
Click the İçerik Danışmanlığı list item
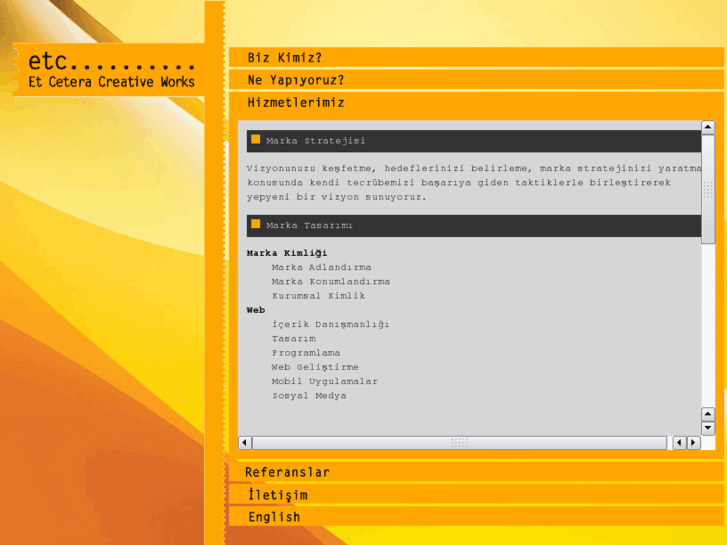[331, 324]
